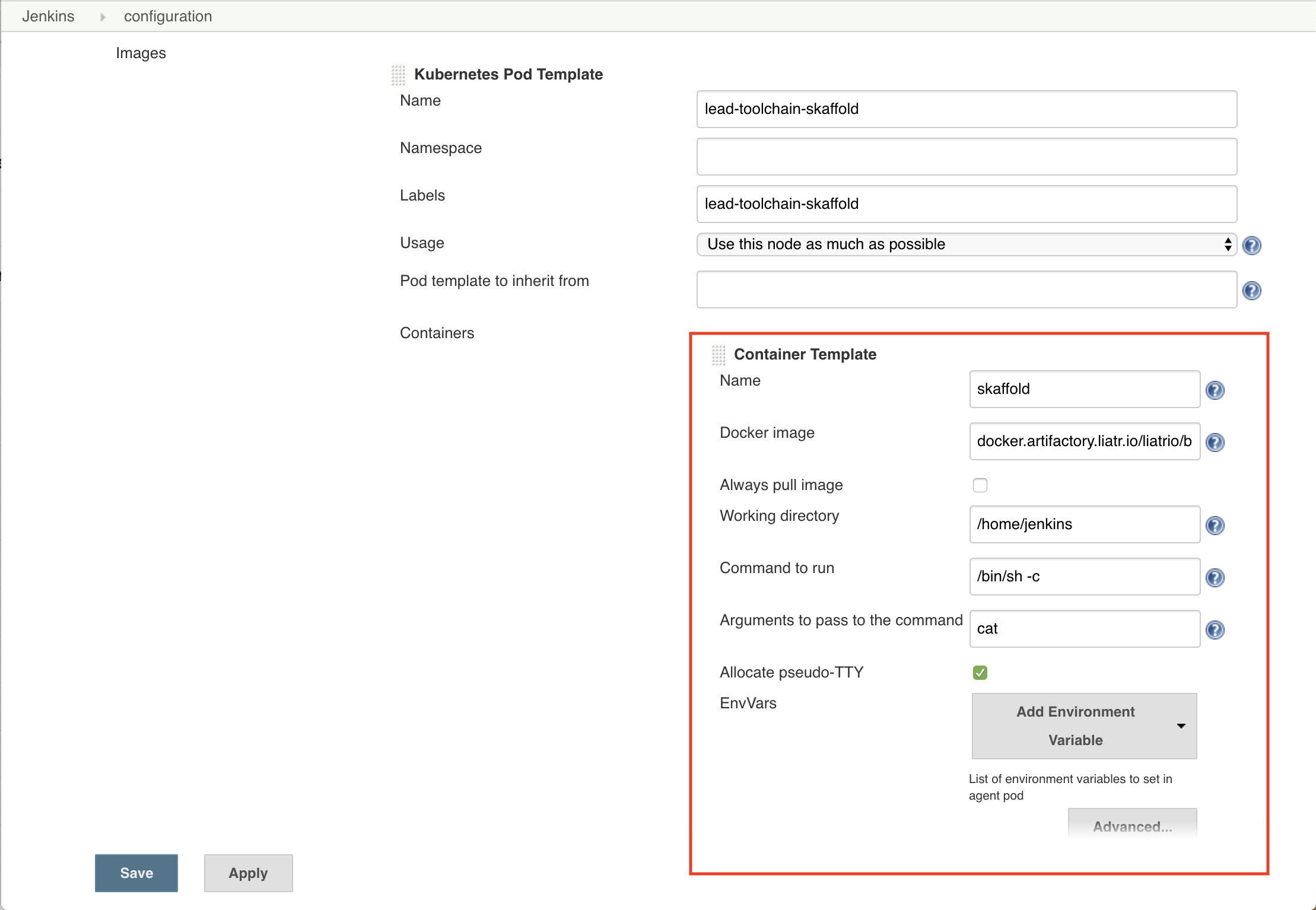The width and height of the screenshot is (1316, 910).
Task: Click into the Namespace input field
Action: pyautogui.click(x=966, y=157)
